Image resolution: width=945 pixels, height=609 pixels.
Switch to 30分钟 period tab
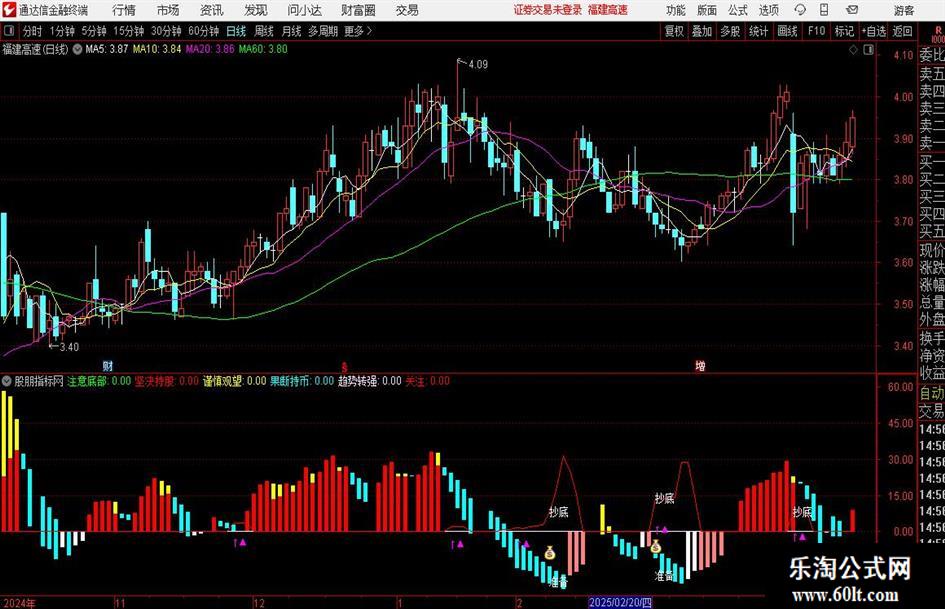(166, 31)
